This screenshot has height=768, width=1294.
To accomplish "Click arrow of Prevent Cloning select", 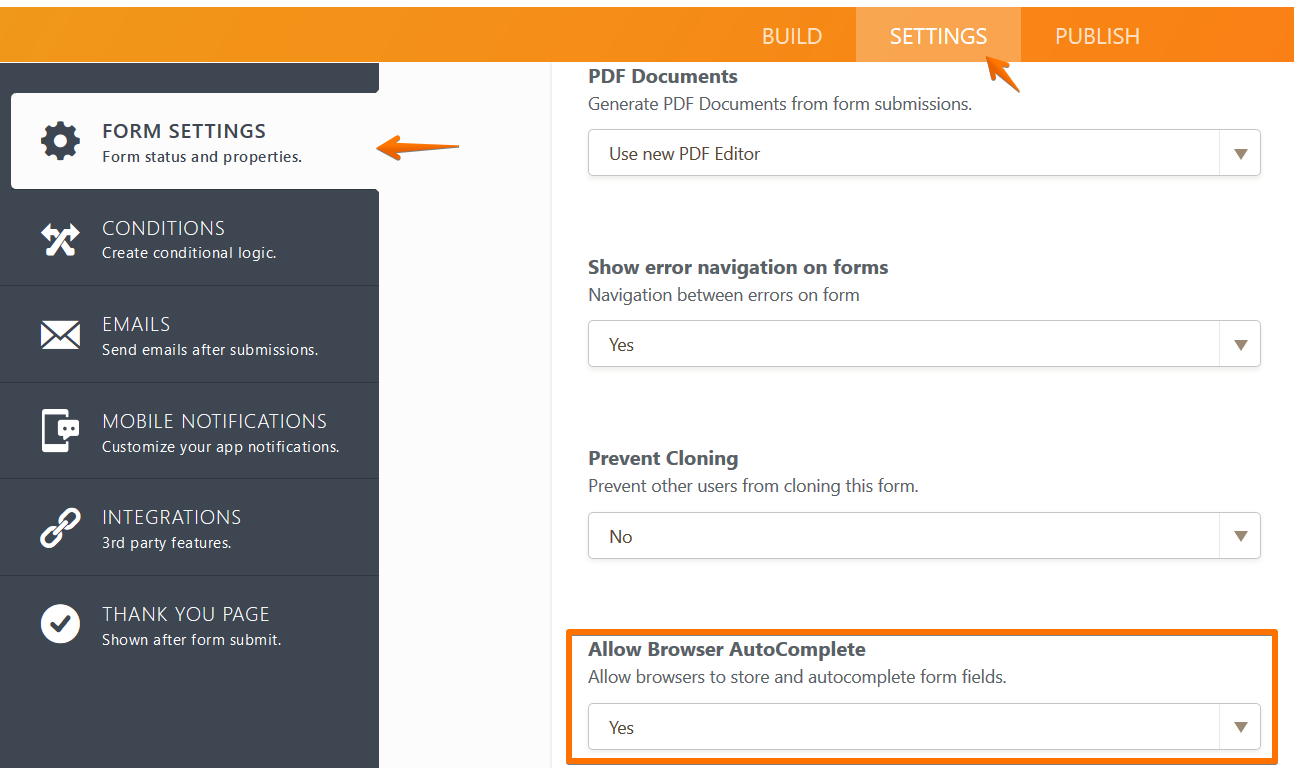I will pyautogui.click(x=1241, y=537).
